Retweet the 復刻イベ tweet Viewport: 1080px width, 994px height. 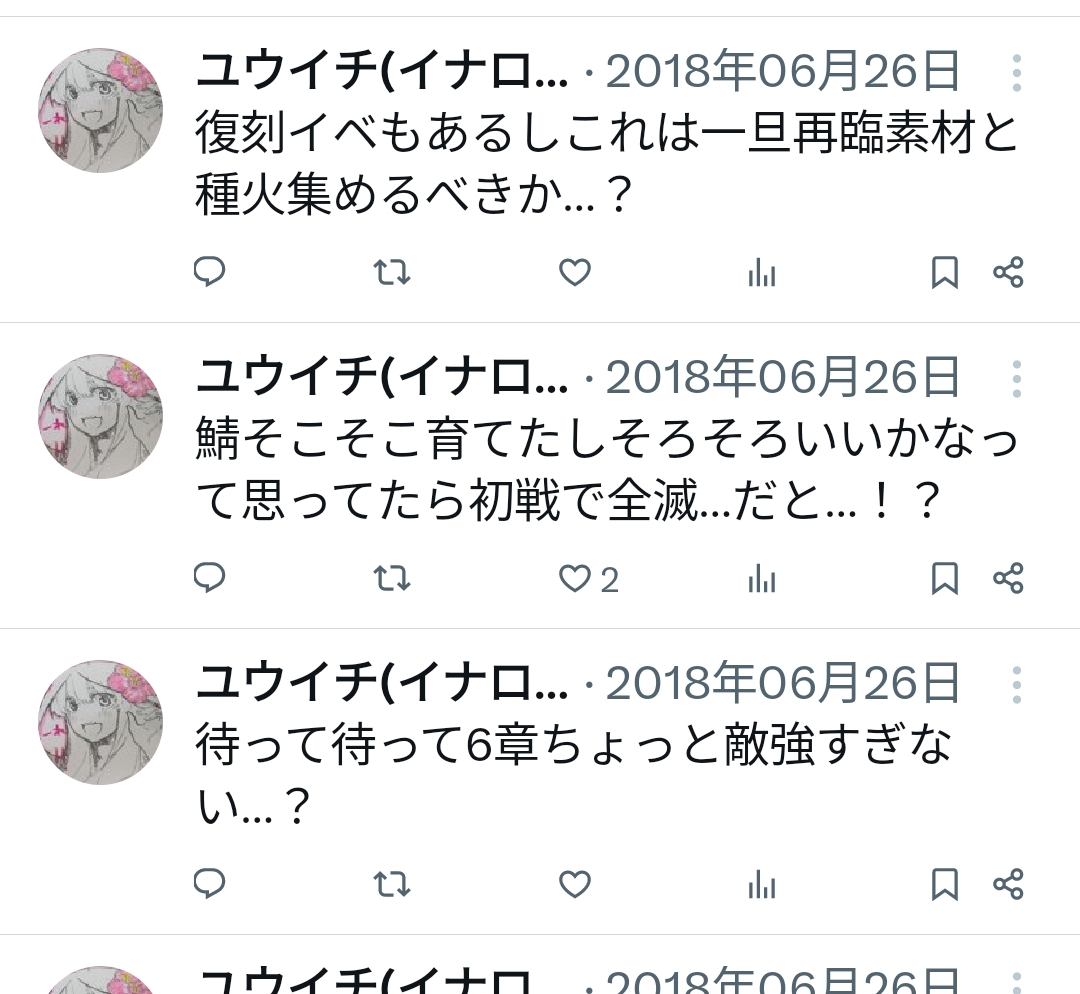coord(392,272)
